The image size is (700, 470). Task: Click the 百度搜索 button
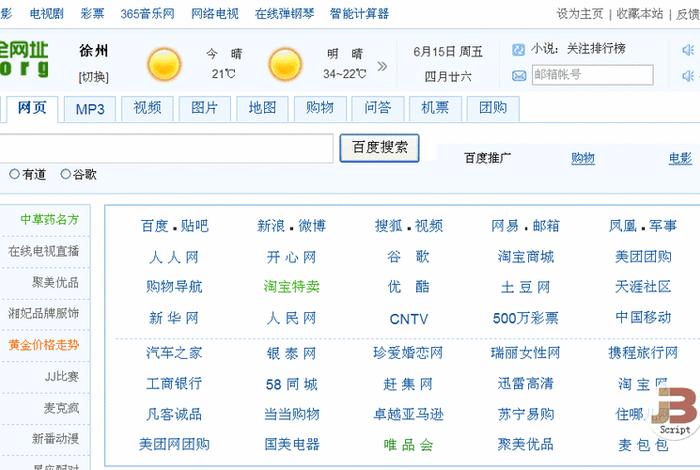379,148
